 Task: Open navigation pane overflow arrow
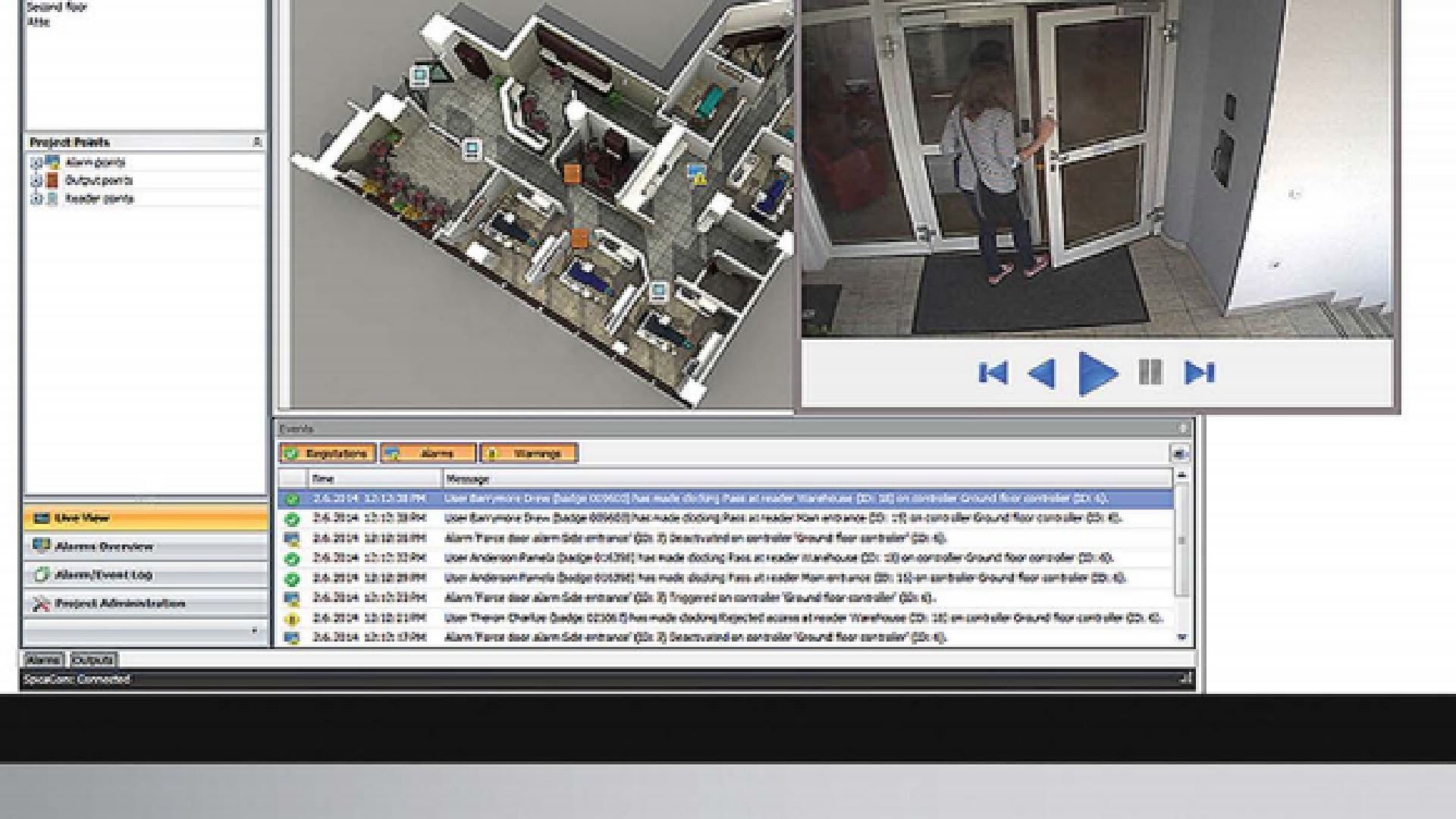(x=254, y=630)
